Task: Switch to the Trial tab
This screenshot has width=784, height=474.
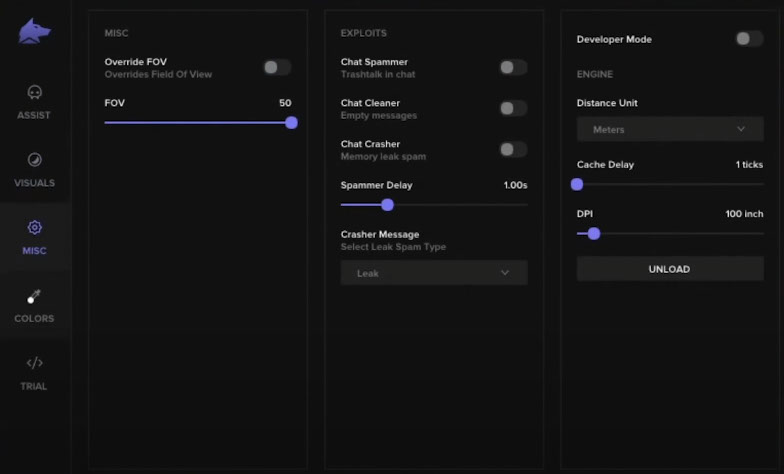Action: 34,371
